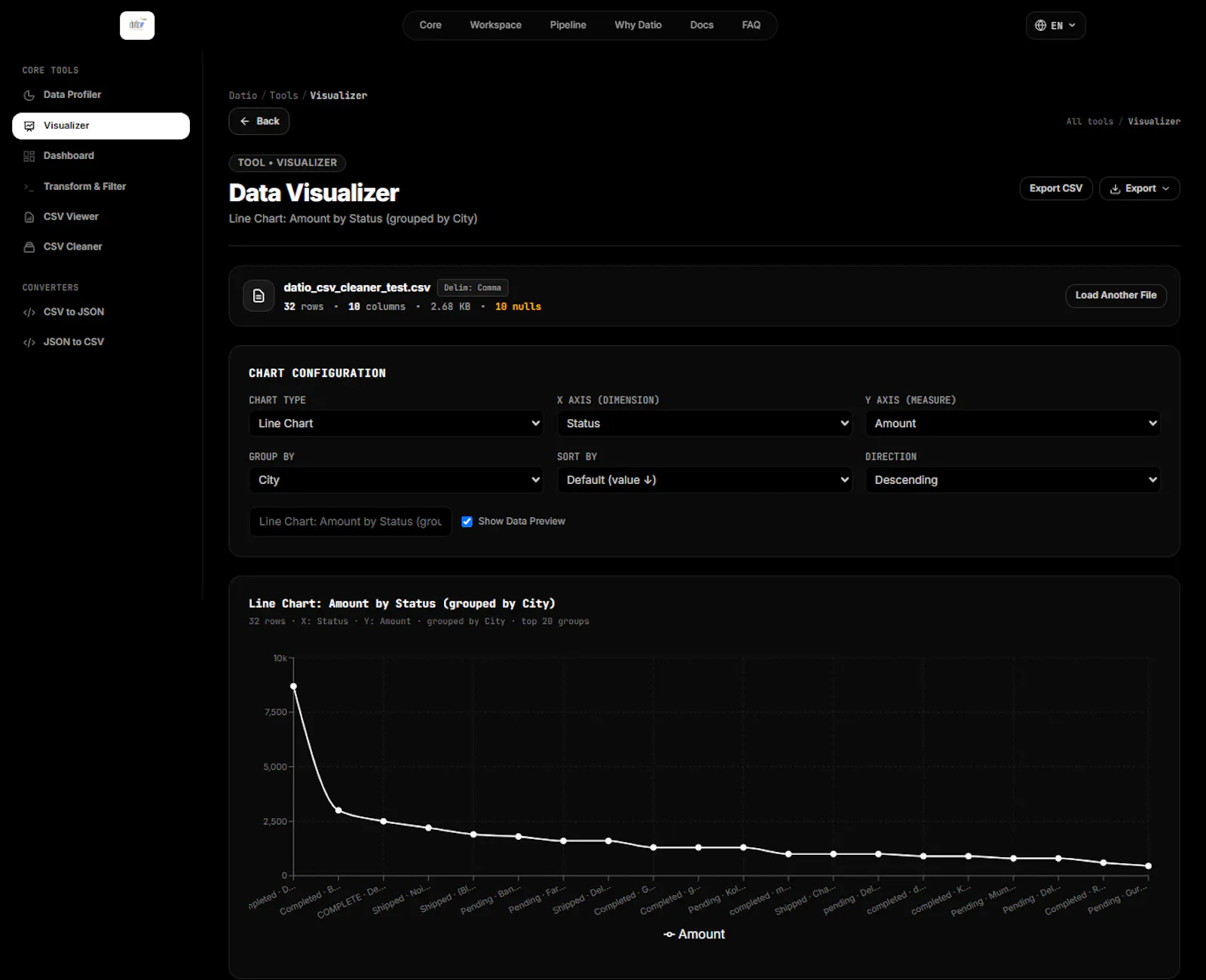The height and width of the screenshot is (980, 1206).
Task: Open the Y Axis Amount dropdown
Action: (x=1012, y=424)
